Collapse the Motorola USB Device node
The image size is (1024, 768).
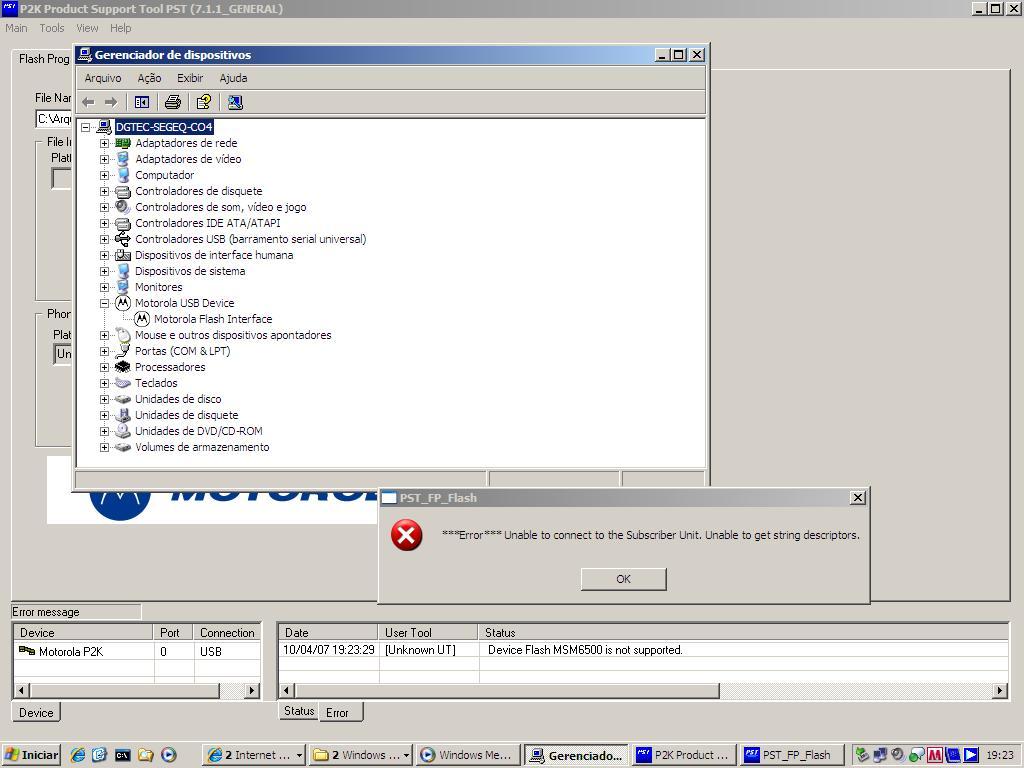[104, 303]
